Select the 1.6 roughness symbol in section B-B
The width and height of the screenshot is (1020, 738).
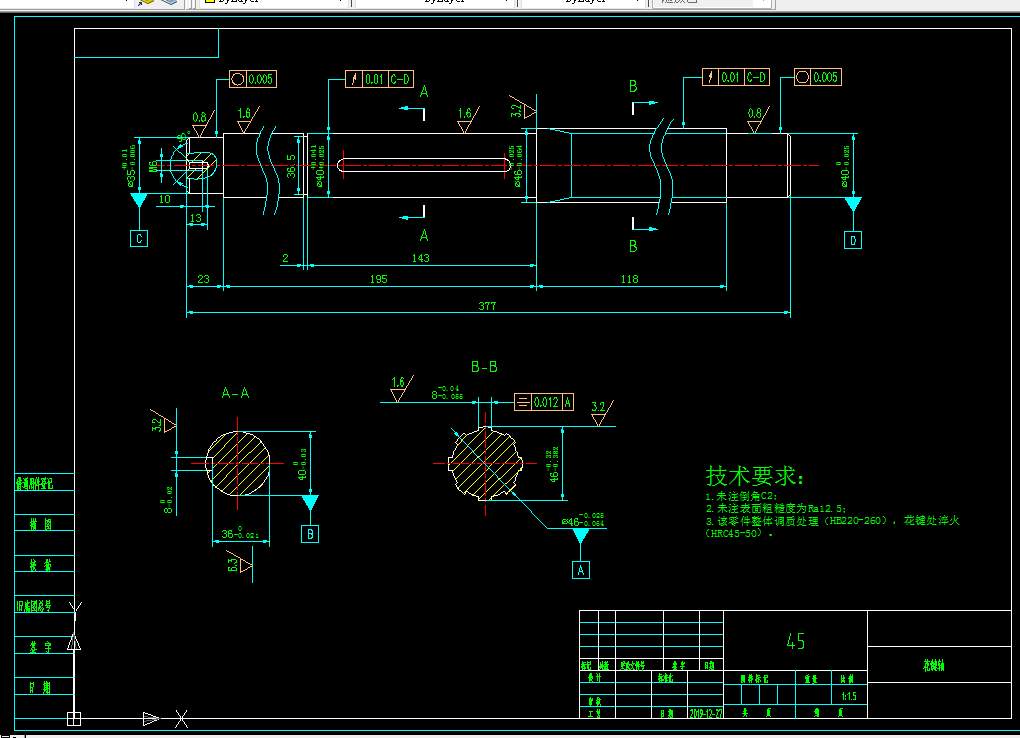(x=401, y=388)
